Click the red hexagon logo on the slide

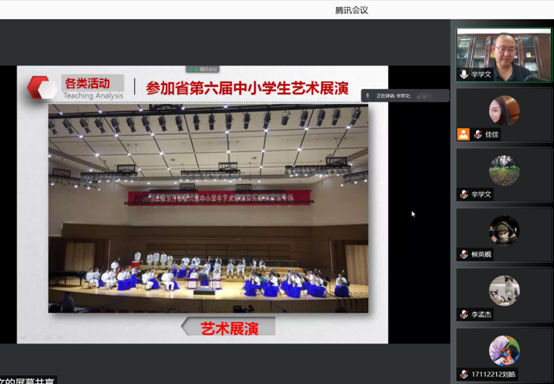coord(42,87)
